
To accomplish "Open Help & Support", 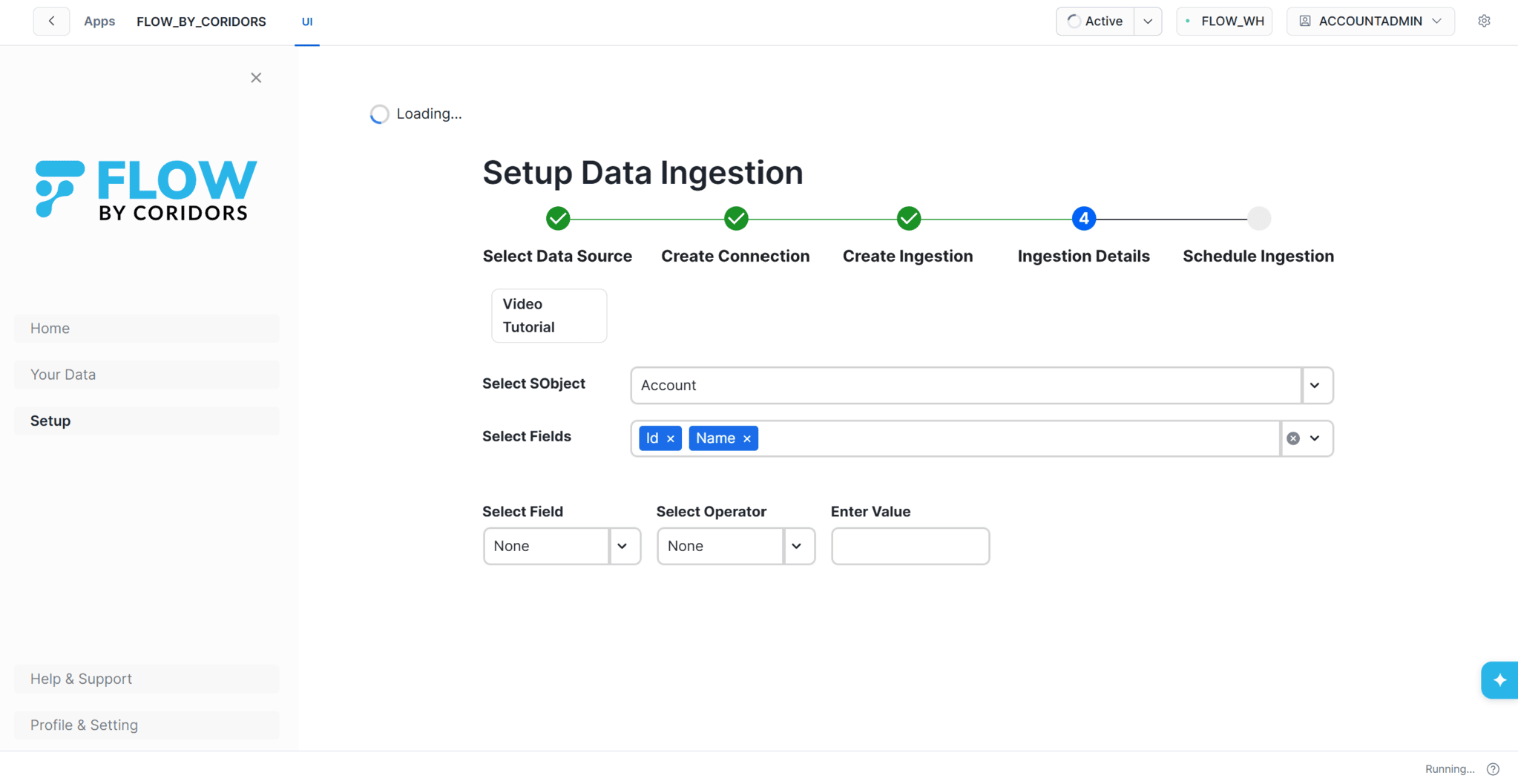I will (147, 679).
